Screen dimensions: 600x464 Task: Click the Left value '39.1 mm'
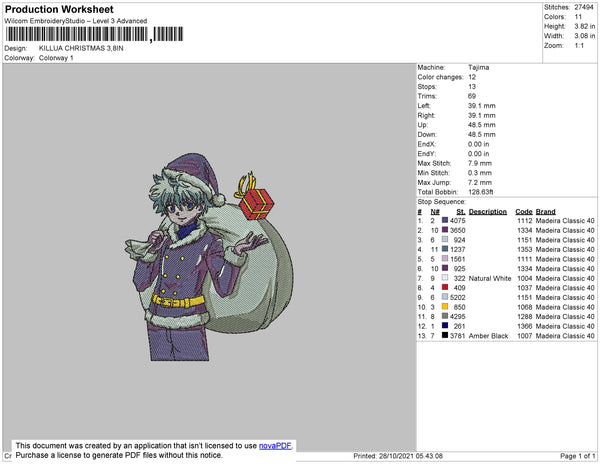pos(482,106)
